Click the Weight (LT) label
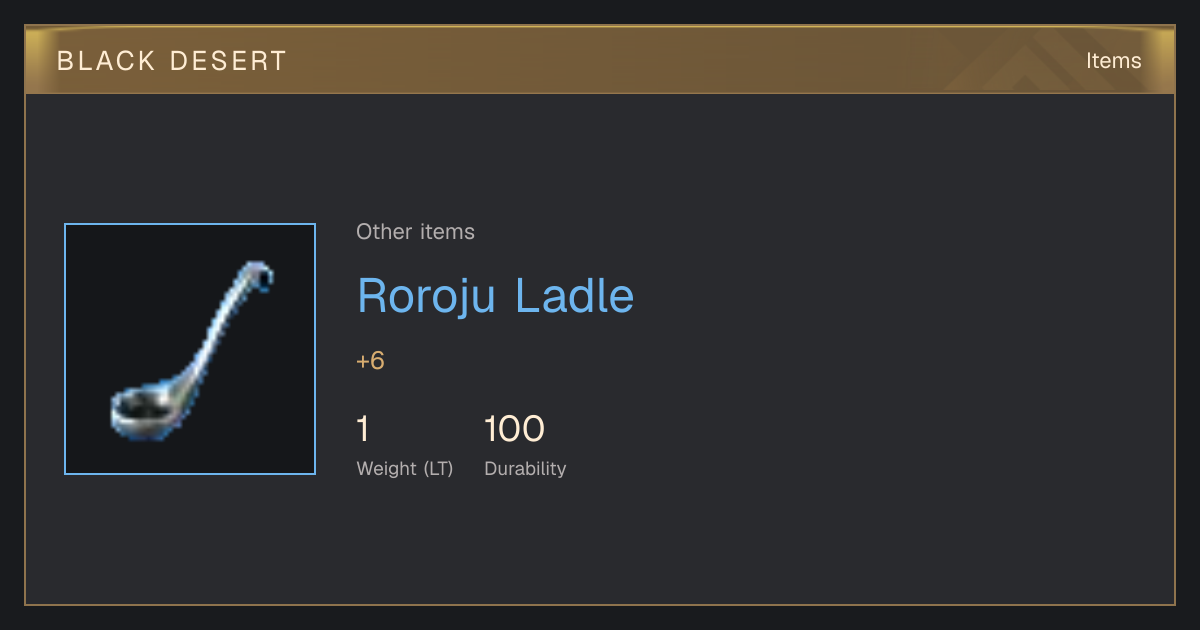Image resolution: width=1200 pixels, height=630 pixels. tap(405, 469)
